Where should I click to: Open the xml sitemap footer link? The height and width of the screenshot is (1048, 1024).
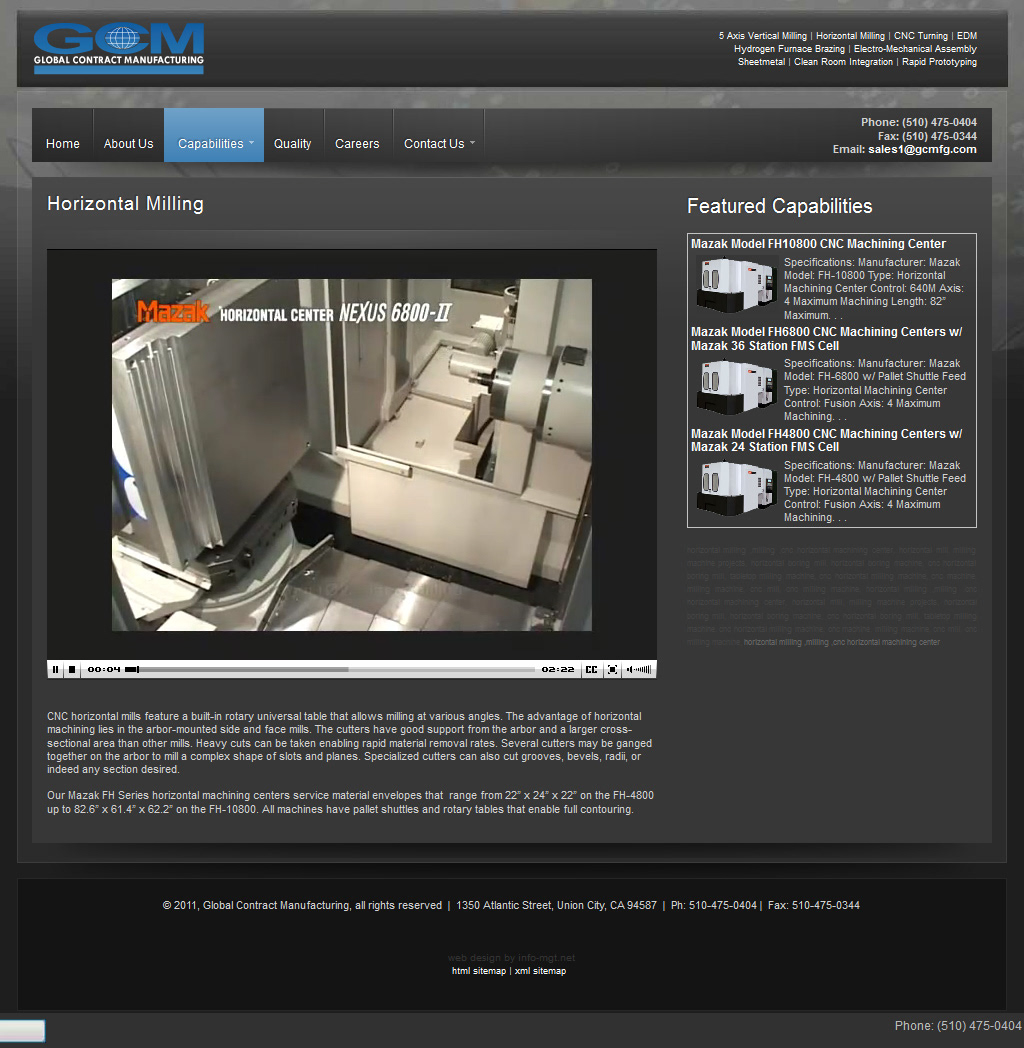[540, 971]
